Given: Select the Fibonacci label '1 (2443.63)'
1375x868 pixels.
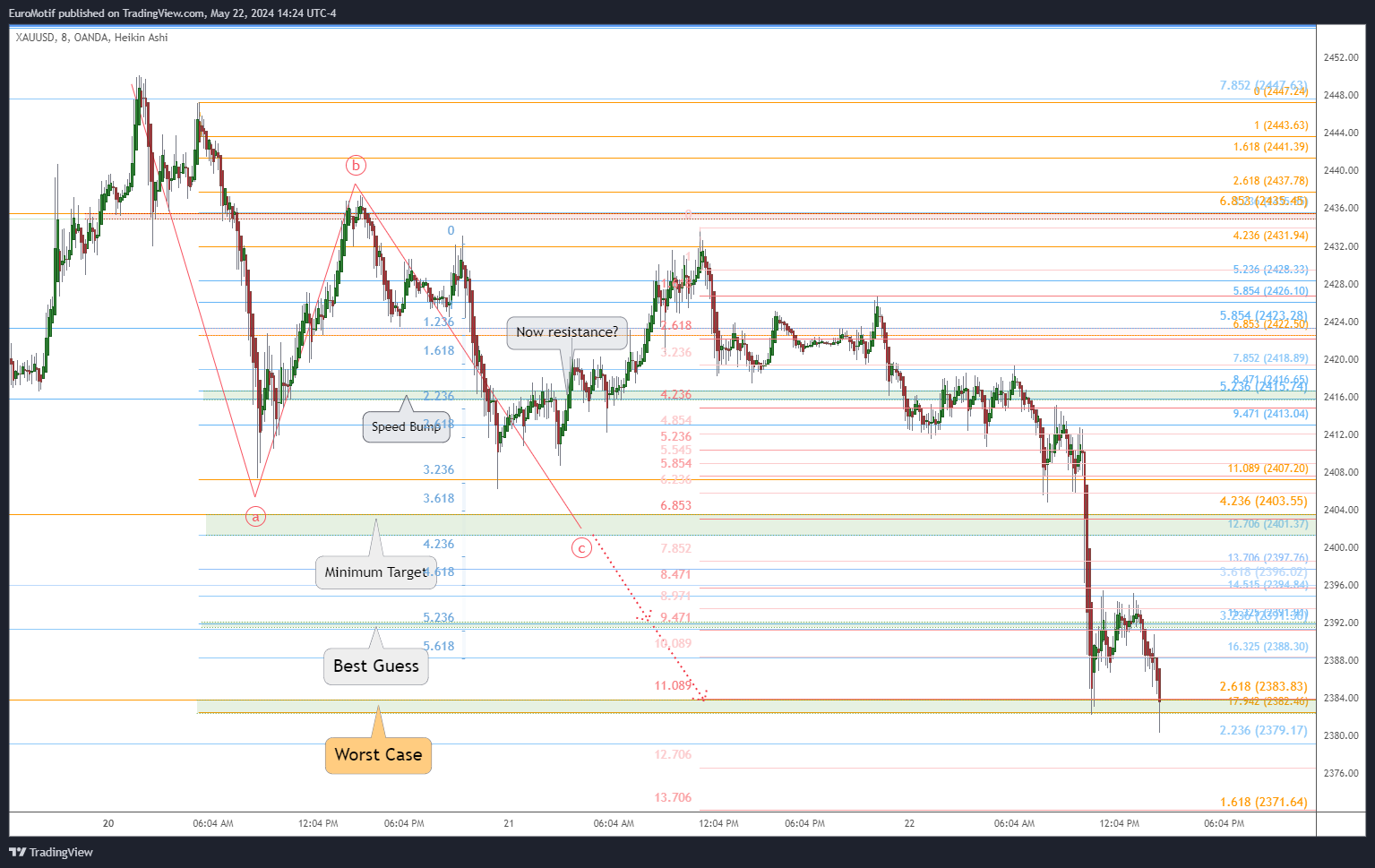Looking at the screenshot, I should (x=1281, y=125).
